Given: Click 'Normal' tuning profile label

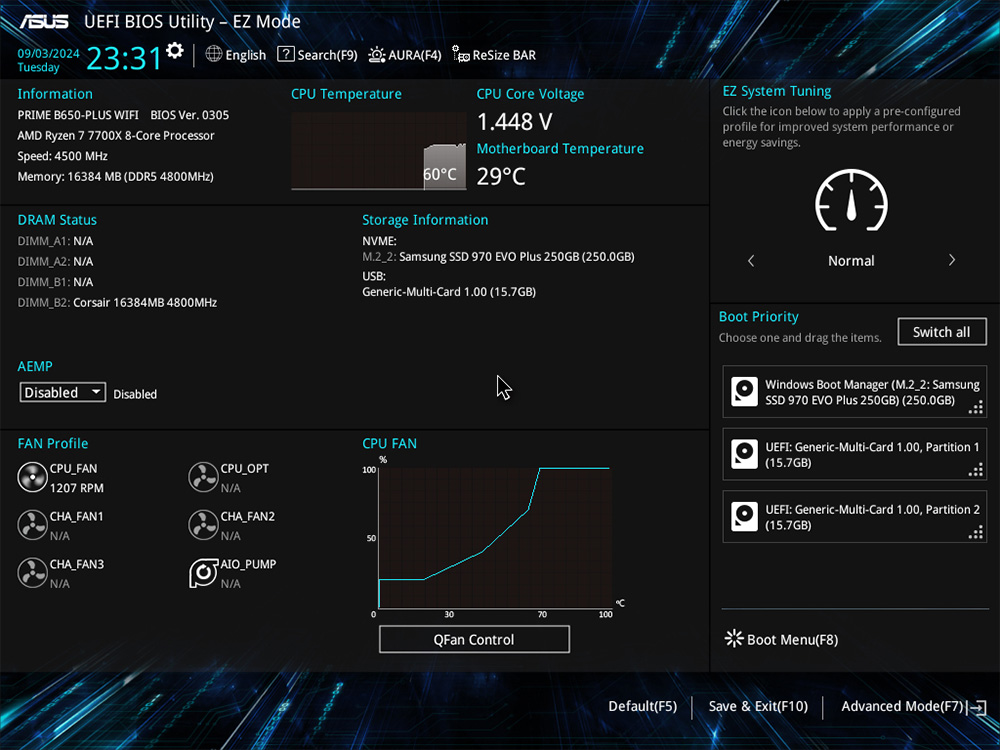Looking at the screenshot, I should point(851,260).
